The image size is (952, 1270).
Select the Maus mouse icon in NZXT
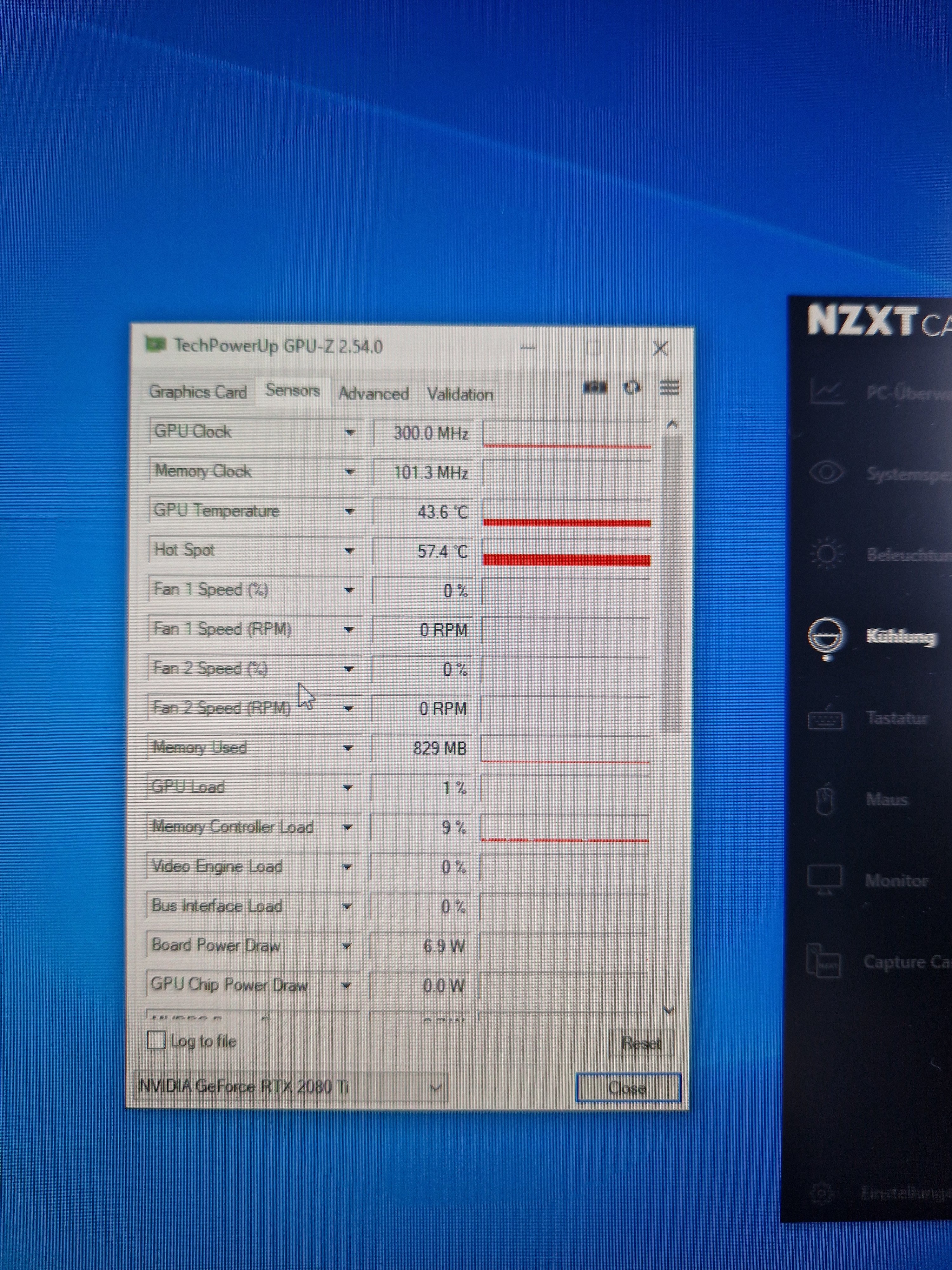[825, 800]
